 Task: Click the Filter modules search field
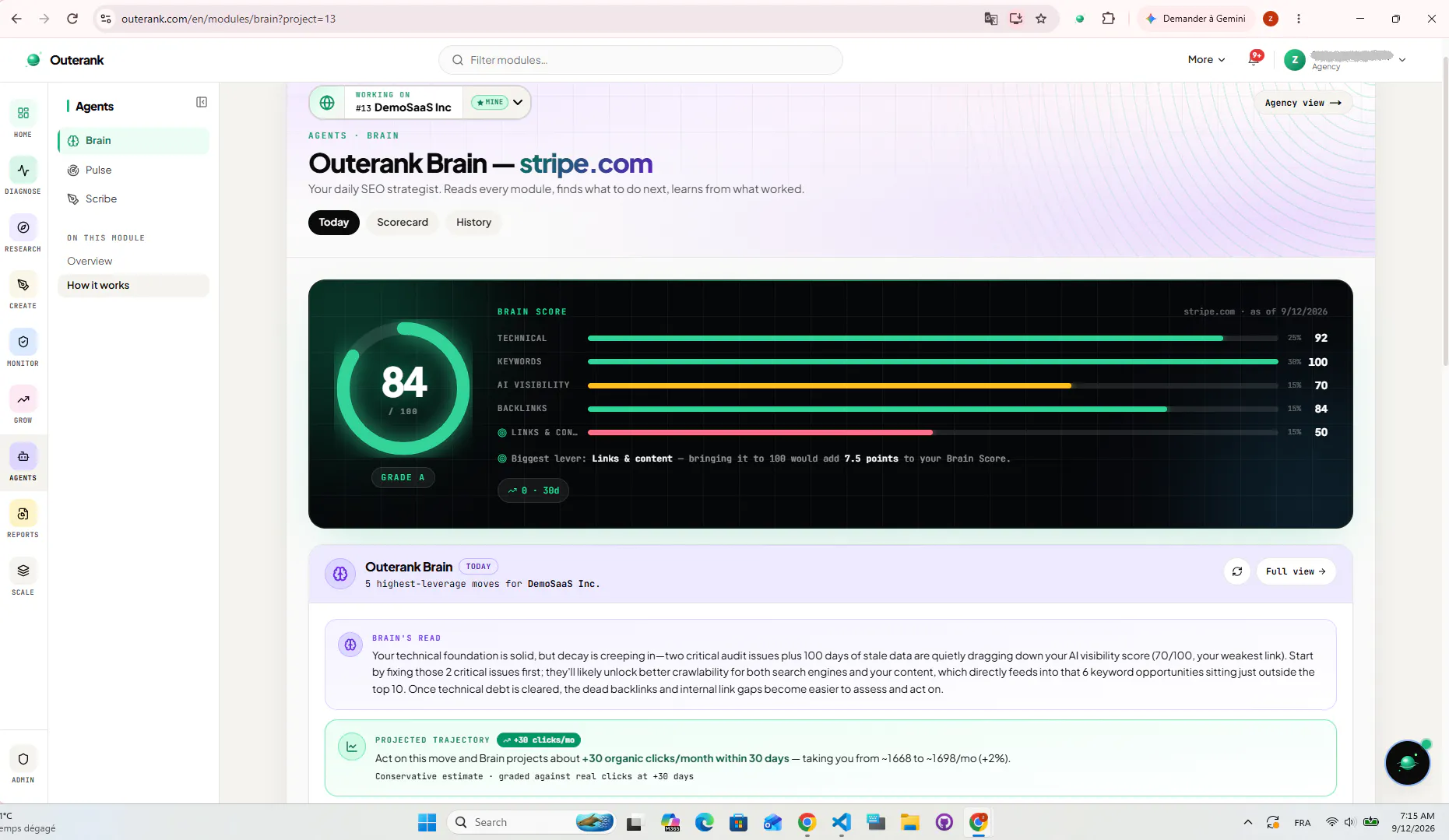(x=641, y=60)
